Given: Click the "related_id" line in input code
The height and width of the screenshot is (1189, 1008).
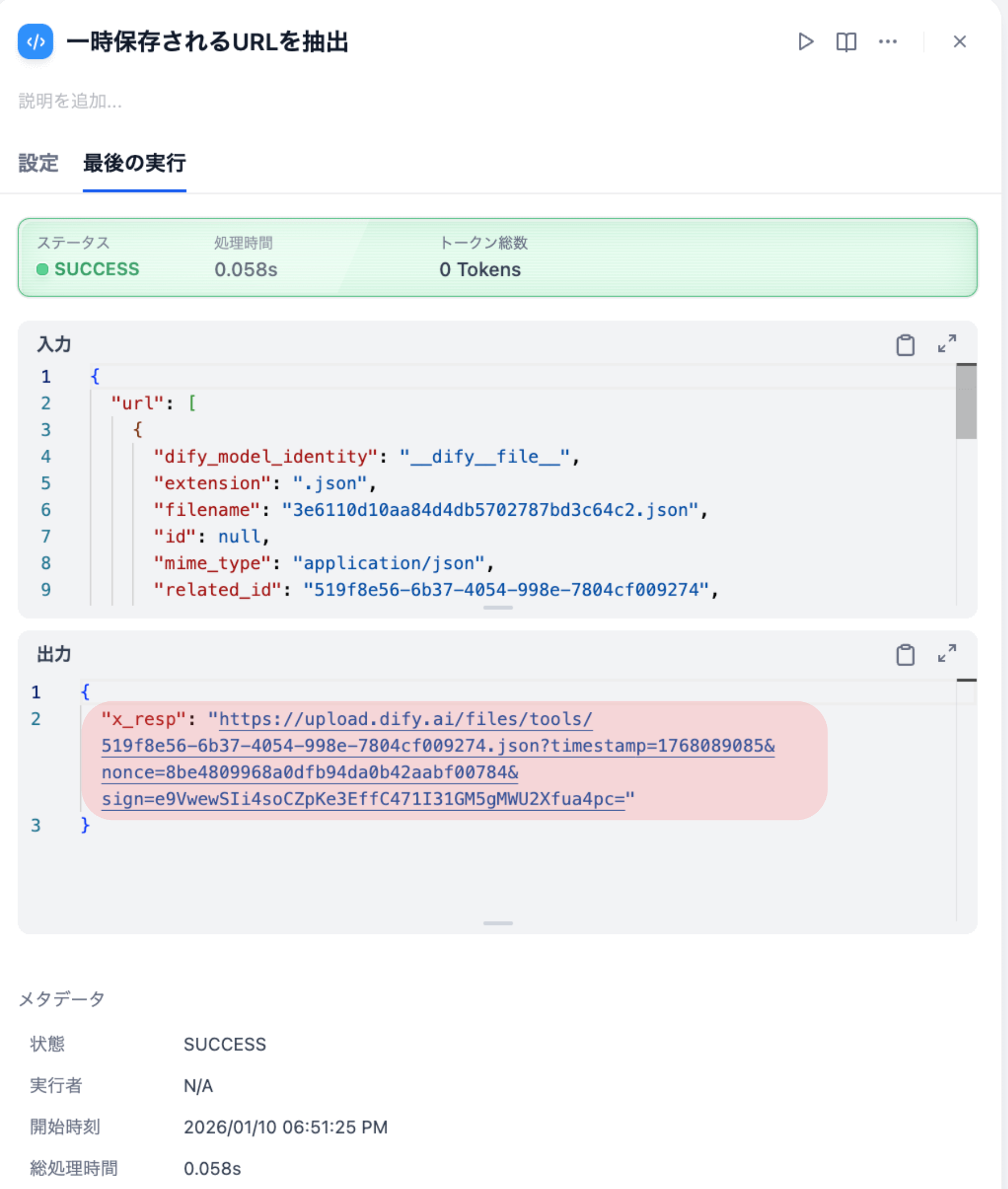Looking at the screenshot, I should [434, 590].
